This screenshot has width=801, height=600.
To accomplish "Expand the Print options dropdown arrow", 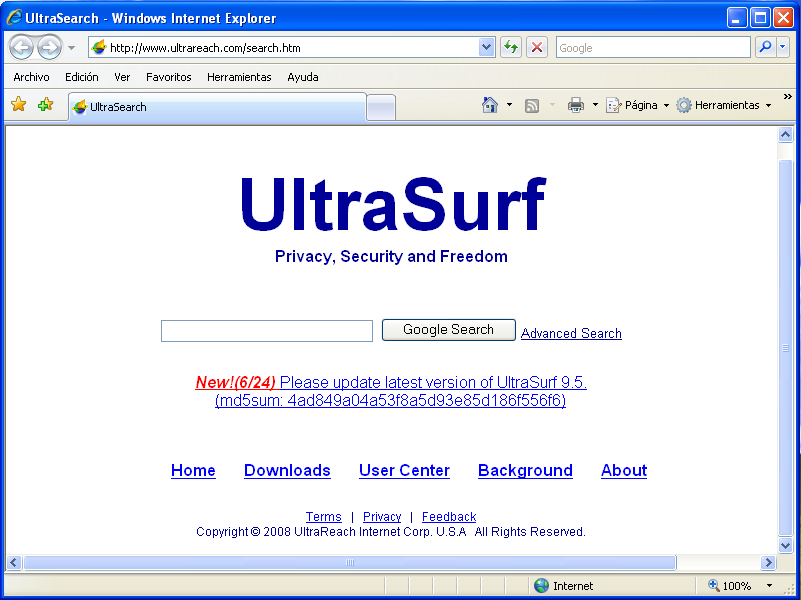I will [x=595, y=105].
